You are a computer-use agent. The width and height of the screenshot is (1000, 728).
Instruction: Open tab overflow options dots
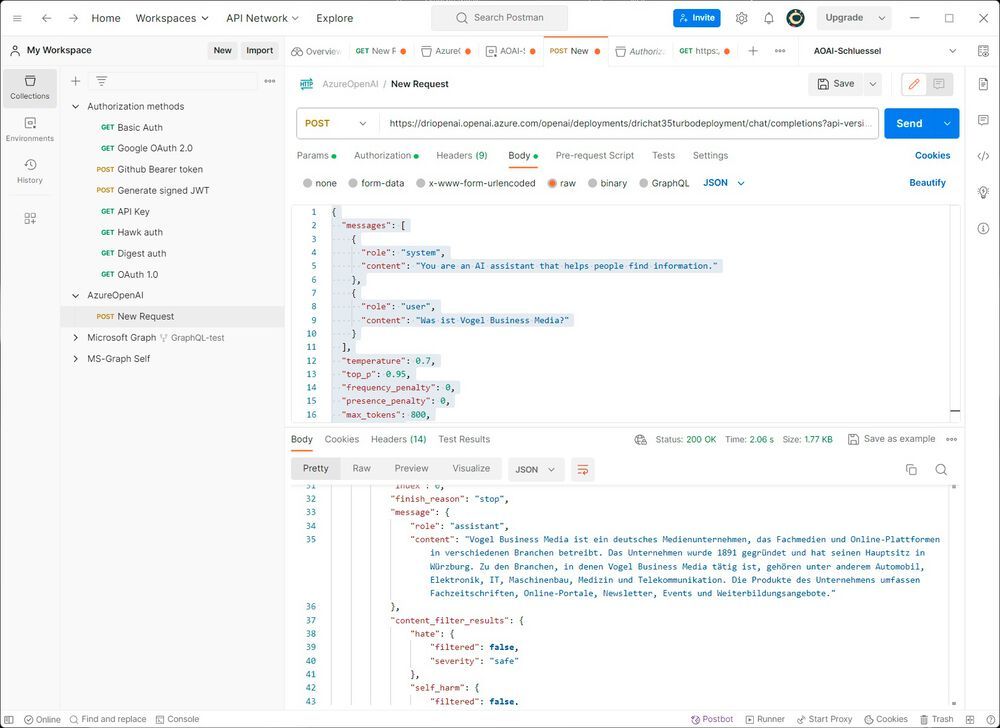pos(780,51)
